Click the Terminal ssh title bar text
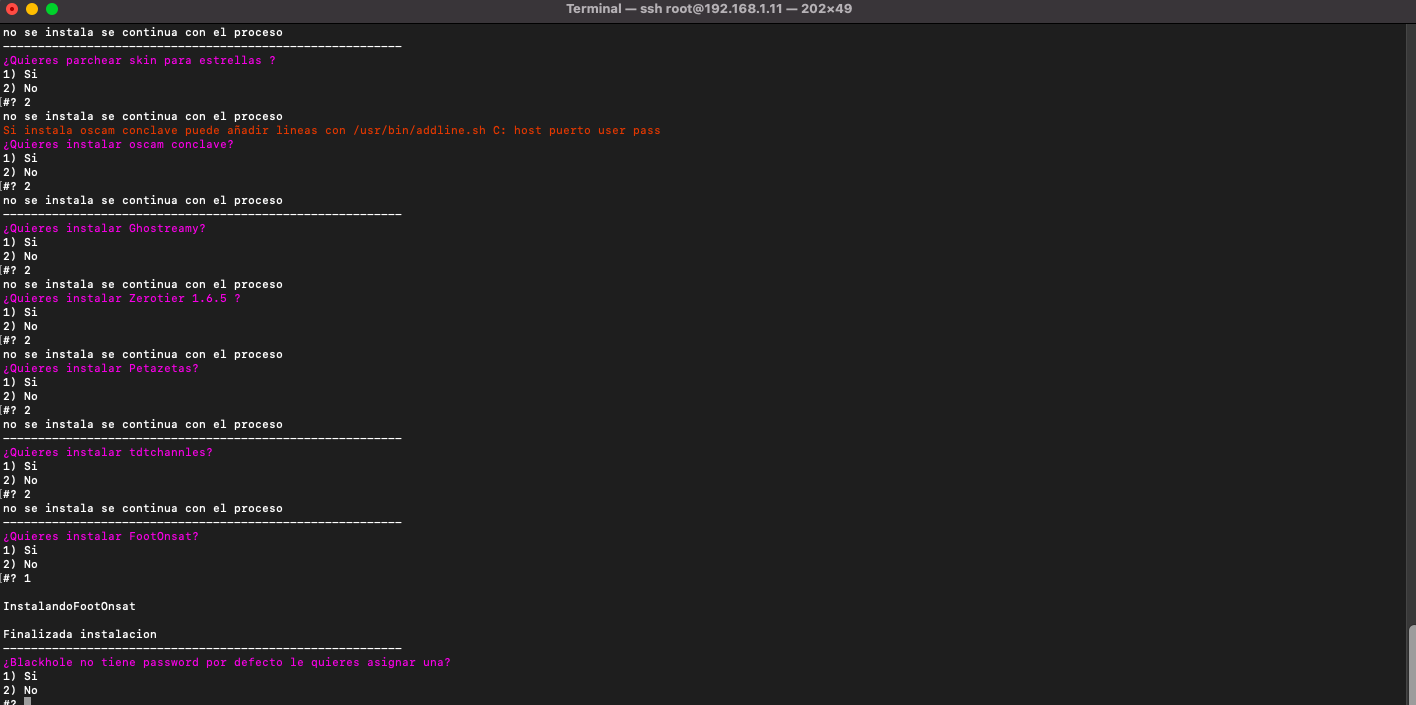The height and width of the screenshot is (705, 1416). coord(708,9)
